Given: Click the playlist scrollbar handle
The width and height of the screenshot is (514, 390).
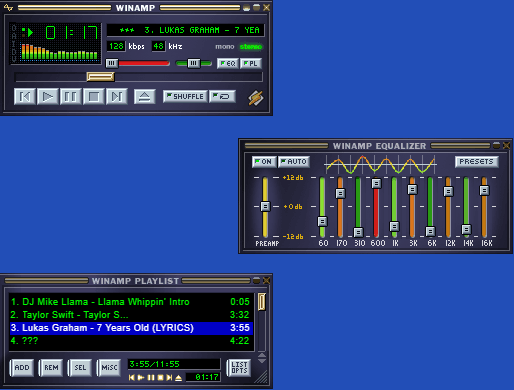Looking at the screenshot, I should (x=262, y=302).
